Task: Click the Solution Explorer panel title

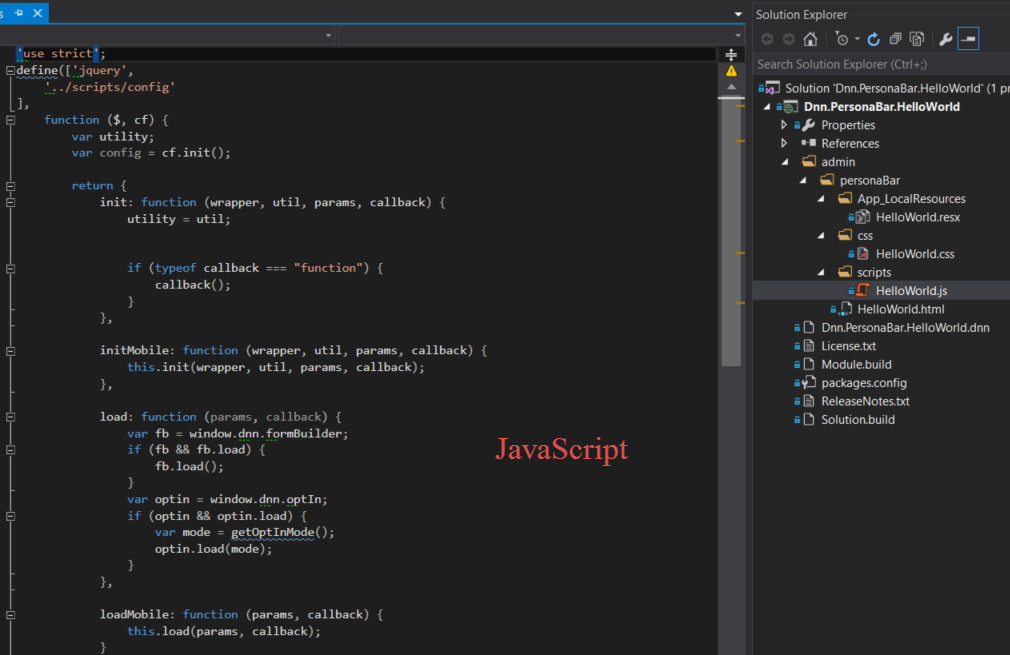Action: (801, 14)
